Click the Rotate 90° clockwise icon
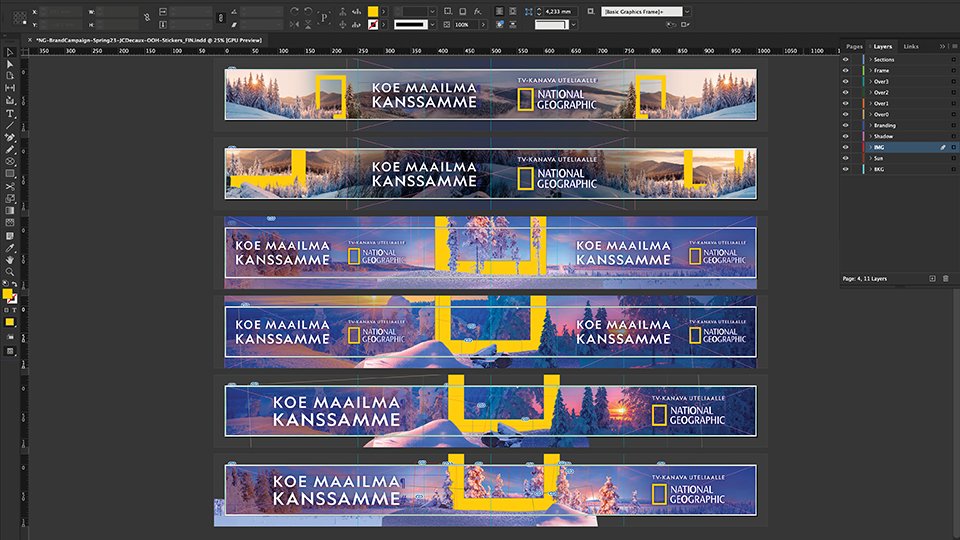Viewport: 960px width, 540px height. [x=295, y=12]
